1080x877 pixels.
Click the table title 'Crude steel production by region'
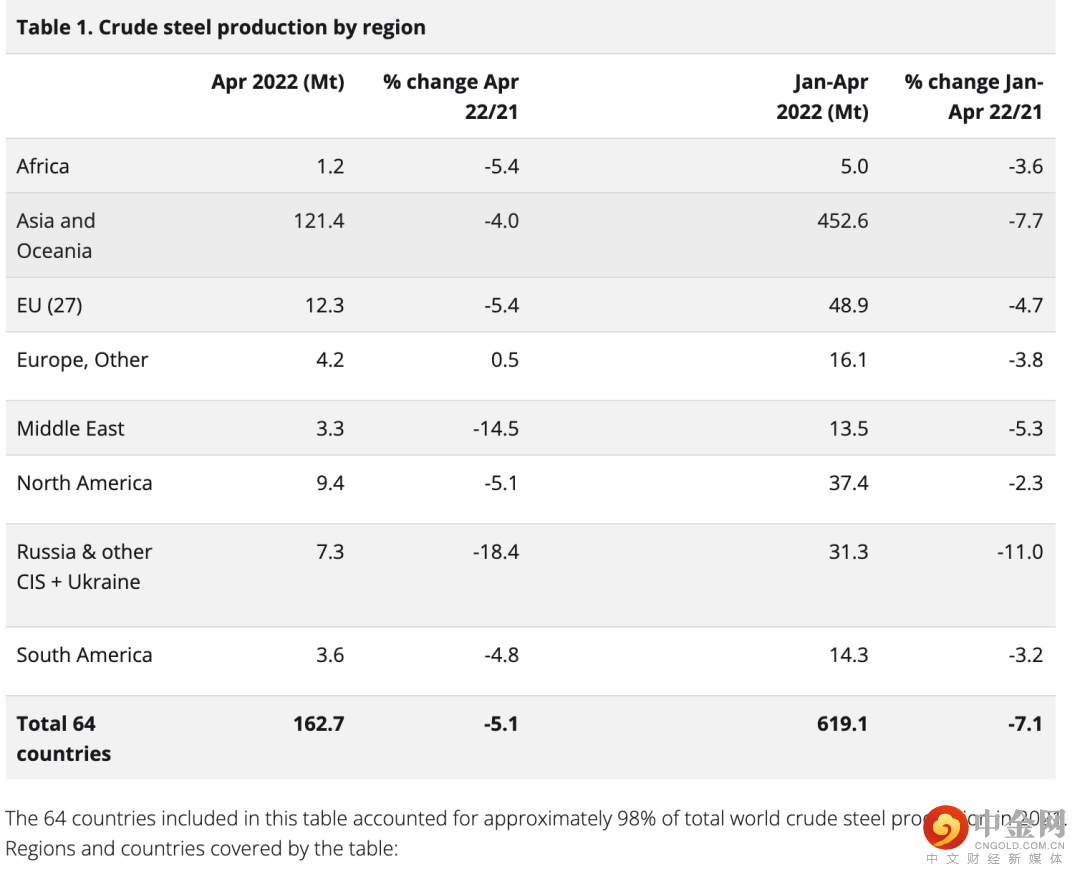pyautogui.click(x=221, y=27)
